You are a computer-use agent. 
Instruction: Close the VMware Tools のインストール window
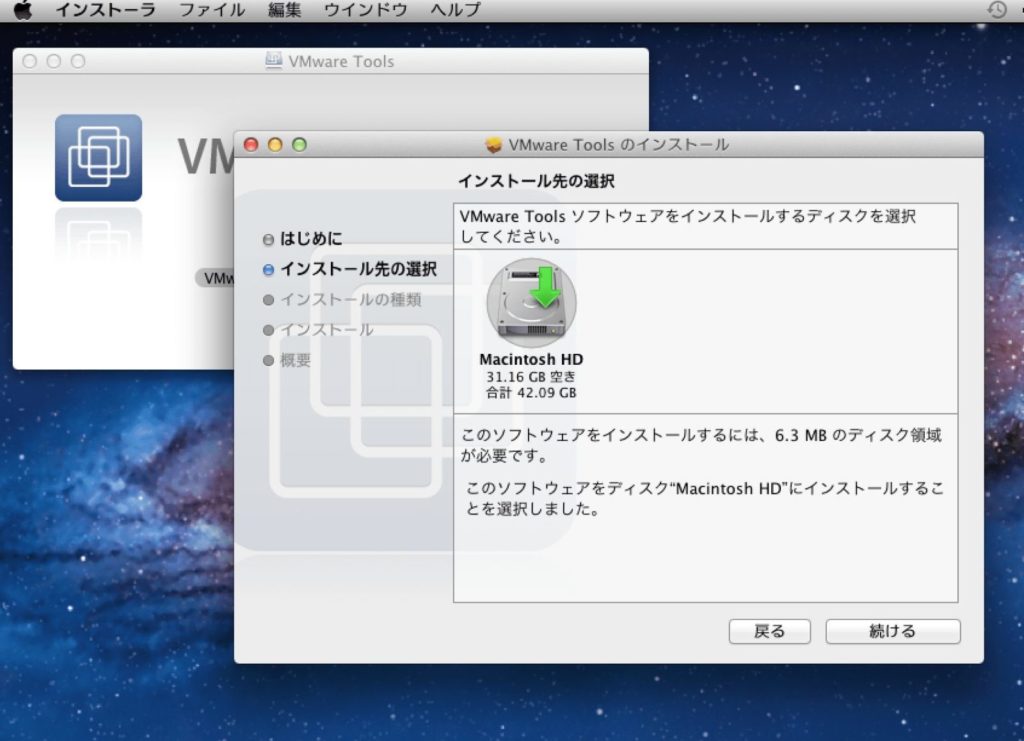[x=251, y=144]
